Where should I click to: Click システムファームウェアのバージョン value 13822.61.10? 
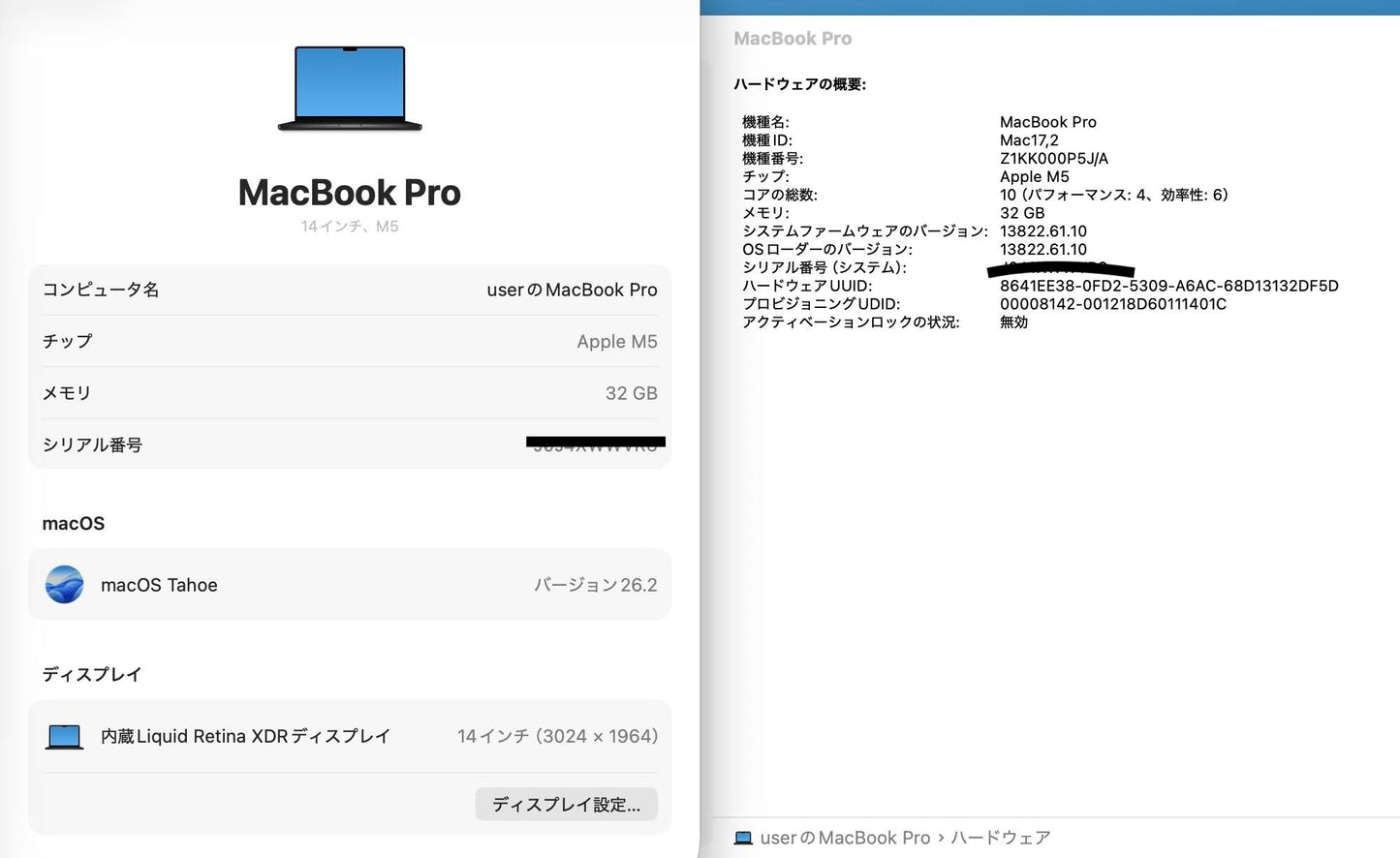coord(1043,231)
